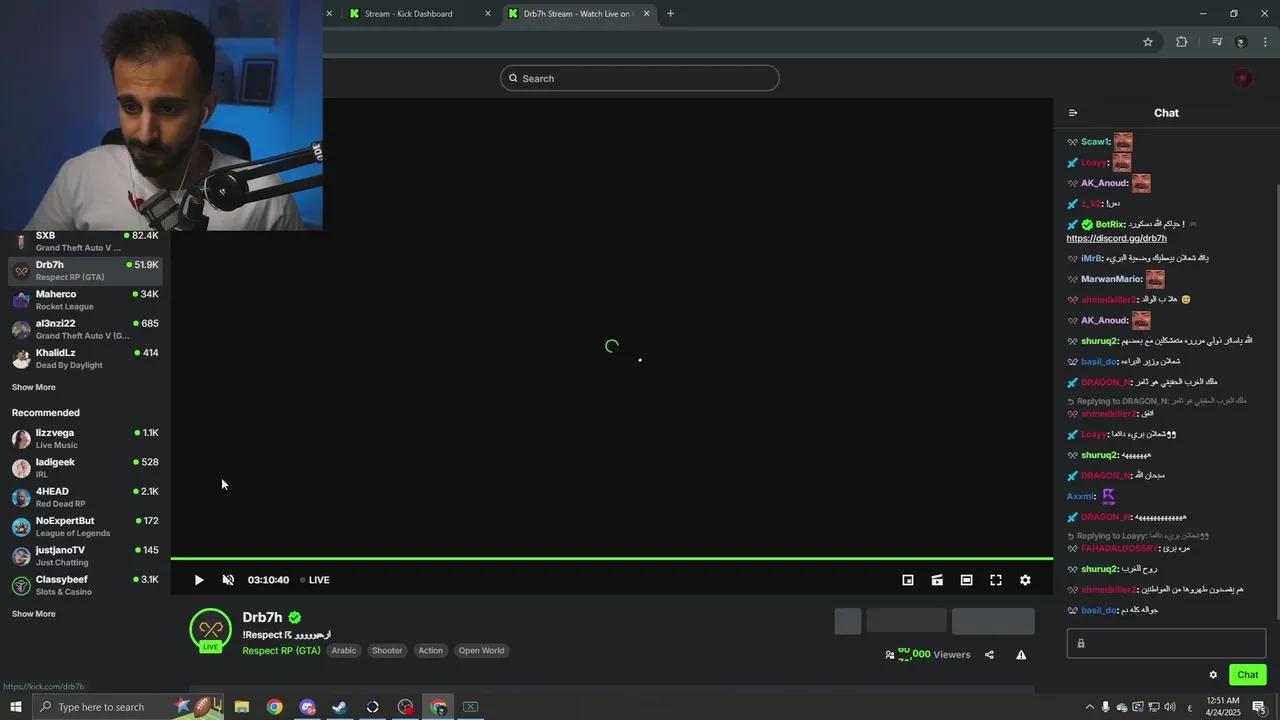The width and height of the screenshot is (1280, 720).
Task: Open BotRix bot username in chat
Action: pyautogui.click(x=1110, y=225)
